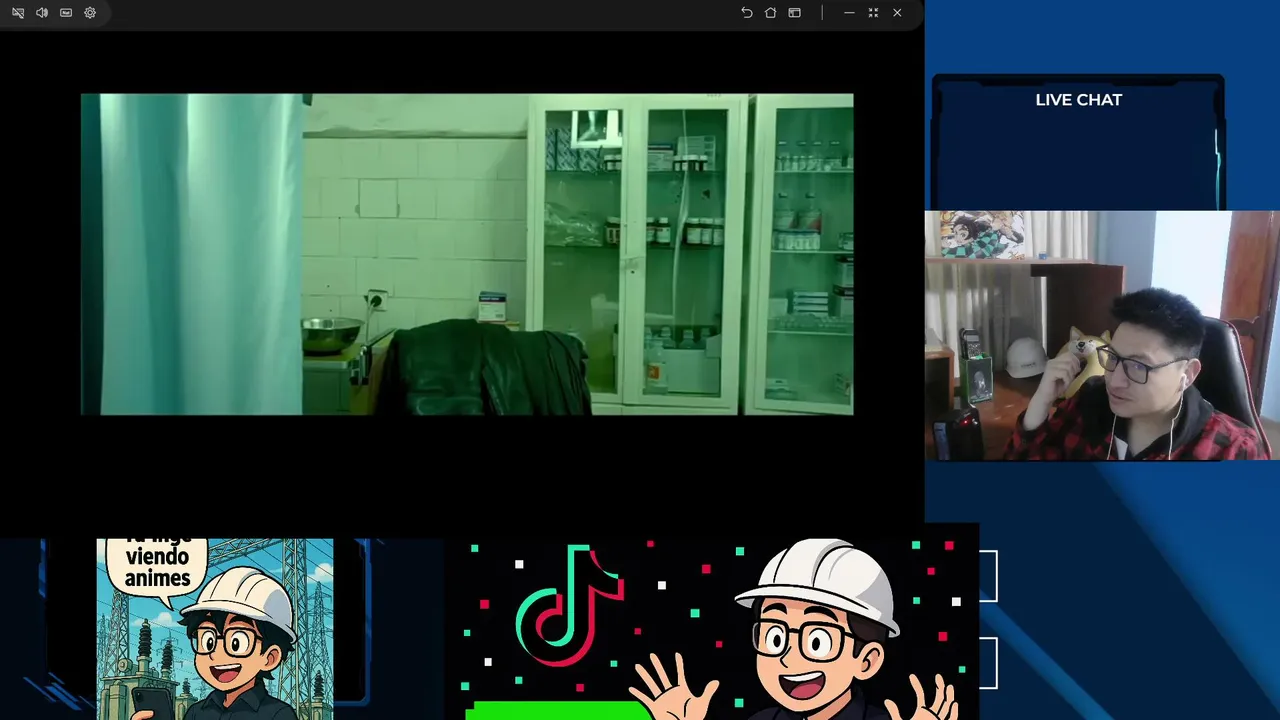This screenshot has width=1280, height=720.
Task: Click the crossed-out screen icon in title bar
Action: pos(18,13)
